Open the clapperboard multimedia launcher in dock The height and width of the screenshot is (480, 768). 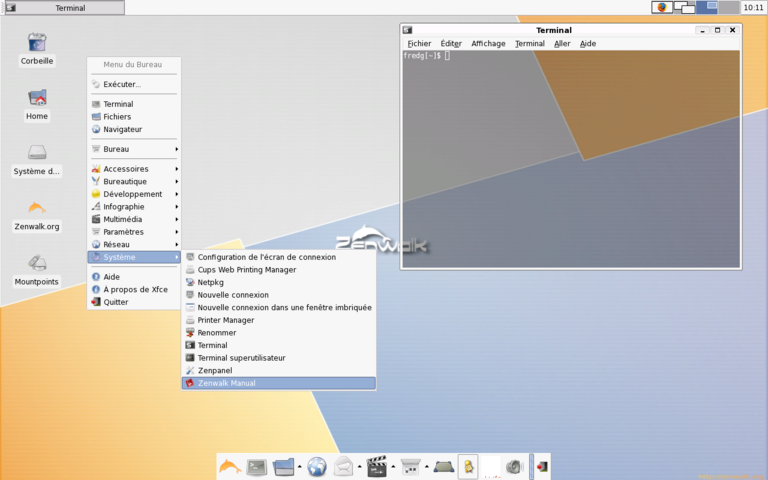(377, 467)
